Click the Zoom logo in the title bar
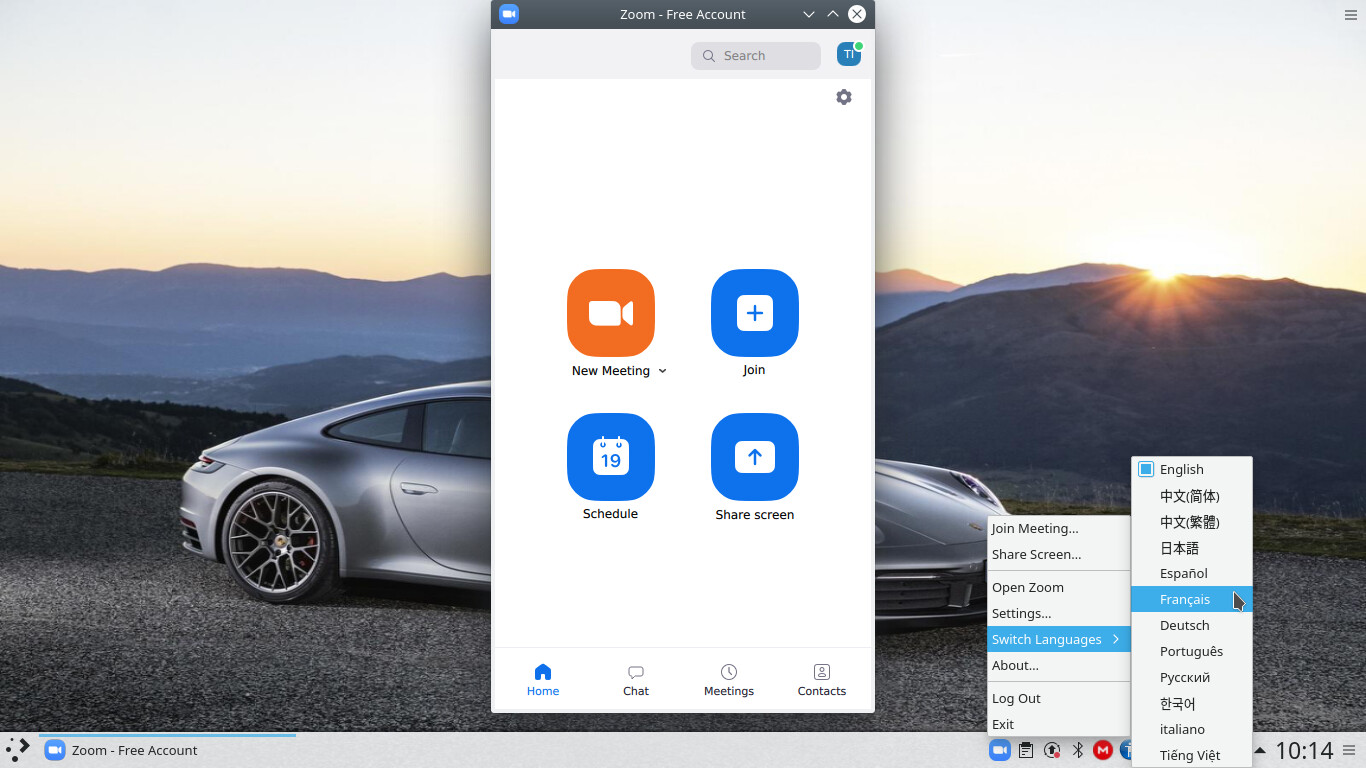Screen dimensions: 1366x768 coord(509,14)
